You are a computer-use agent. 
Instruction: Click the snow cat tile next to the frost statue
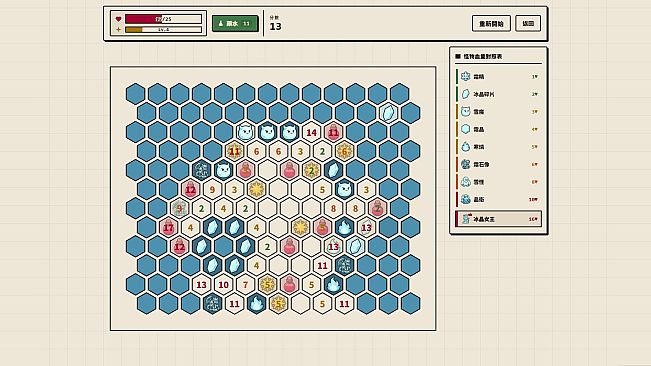(x=223, y=170)
